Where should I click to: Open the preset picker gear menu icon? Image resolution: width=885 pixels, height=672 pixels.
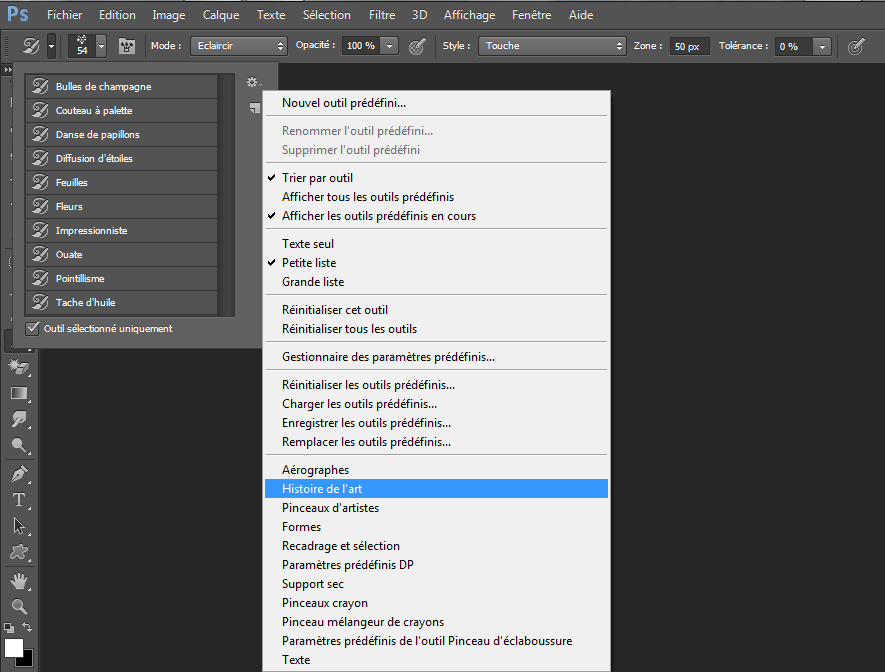(x=253, y=83)
